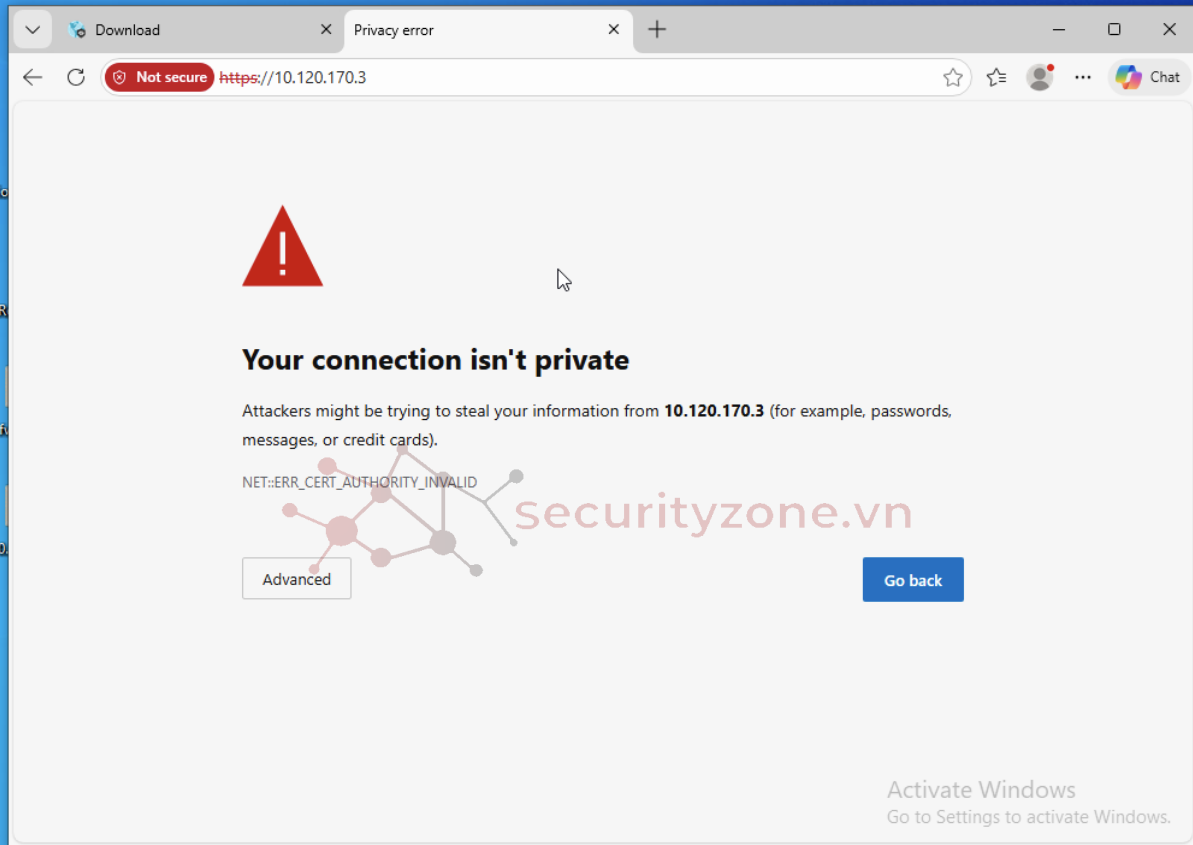The image size is (1193, 845).
Task: Click the NET::ERR_CERT_AUTHORITY_INVALID error code
Action: click(x=359, y=482)
